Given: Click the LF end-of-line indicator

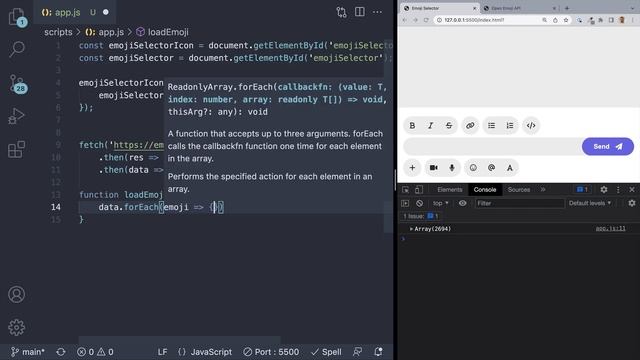Looking at the screenshot, I should [x=162, y=351].
